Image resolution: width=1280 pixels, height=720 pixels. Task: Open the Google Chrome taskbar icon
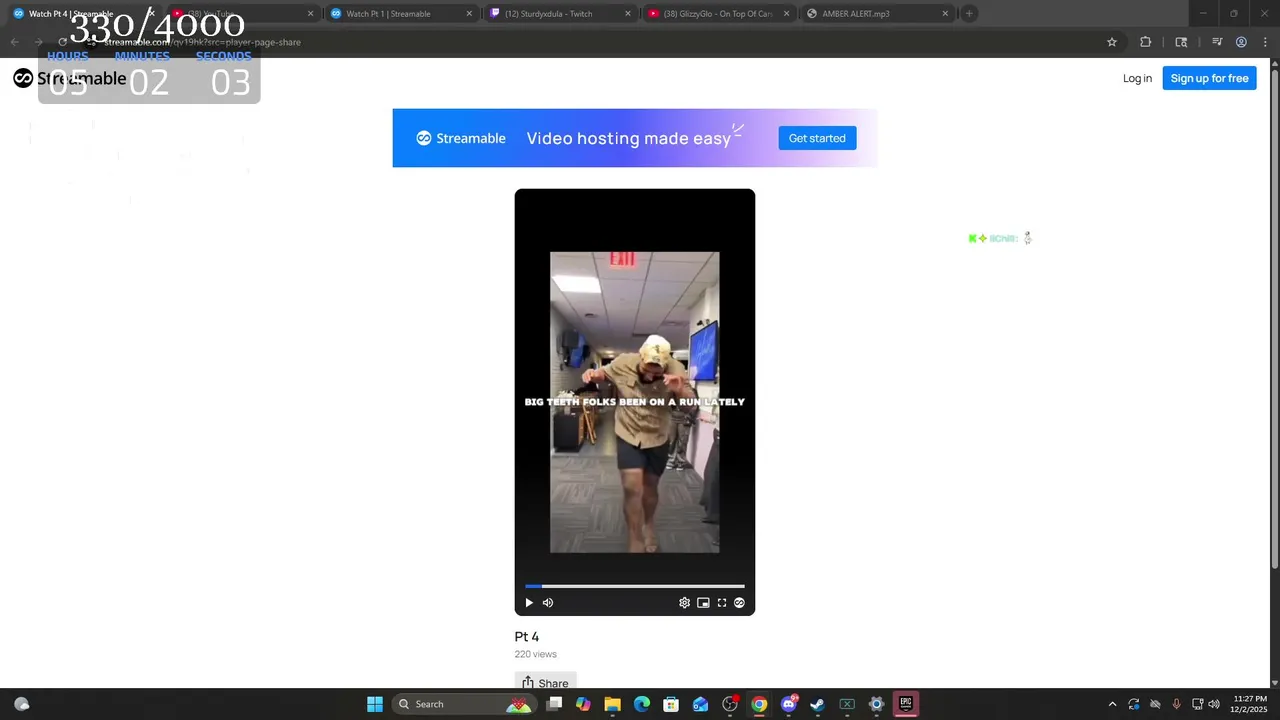click(x=759, y=704)
